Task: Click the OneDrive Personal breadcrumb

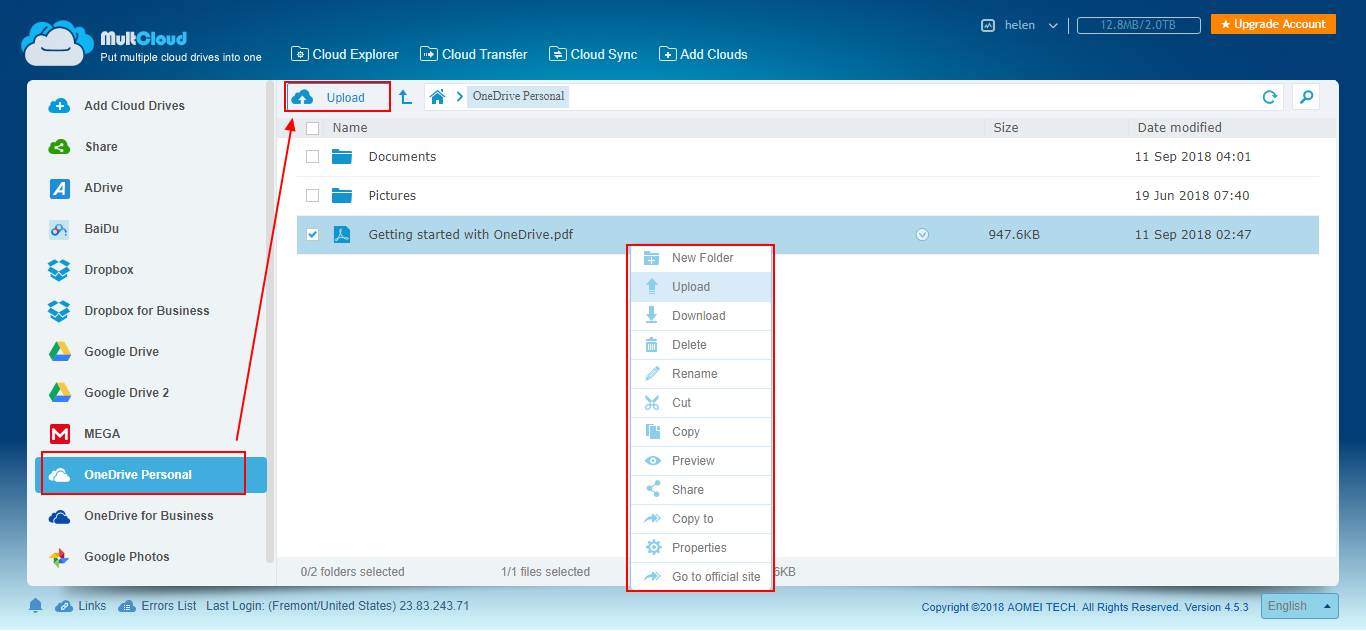Action: (x=519, y=97)
